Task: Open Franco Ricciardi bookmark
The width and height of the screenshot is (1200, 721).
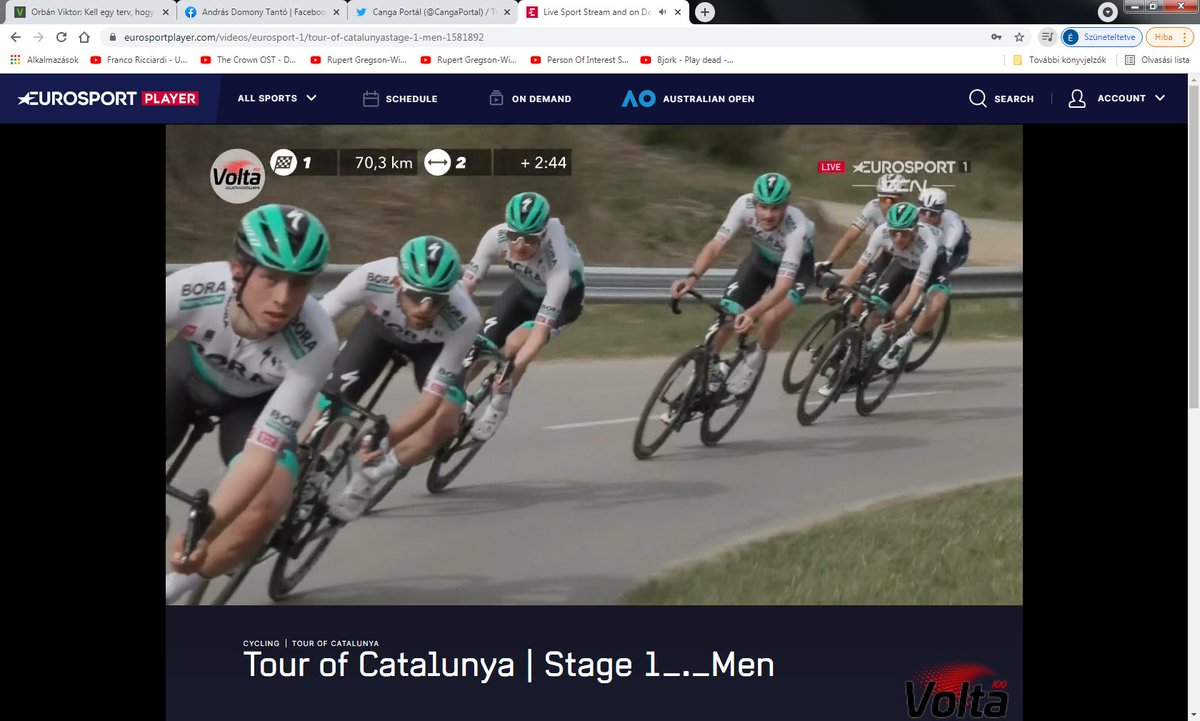Action: (x=138, y=60)
